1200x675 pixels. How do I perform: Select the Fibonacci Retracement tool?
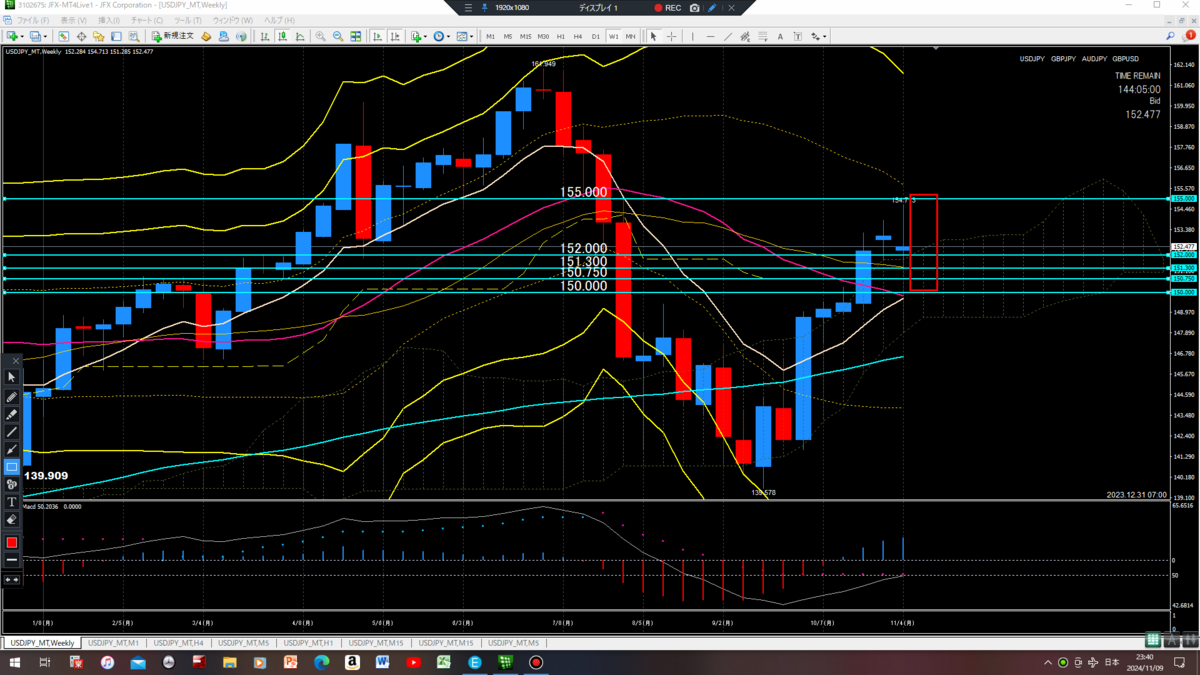(x=762, y=36)
